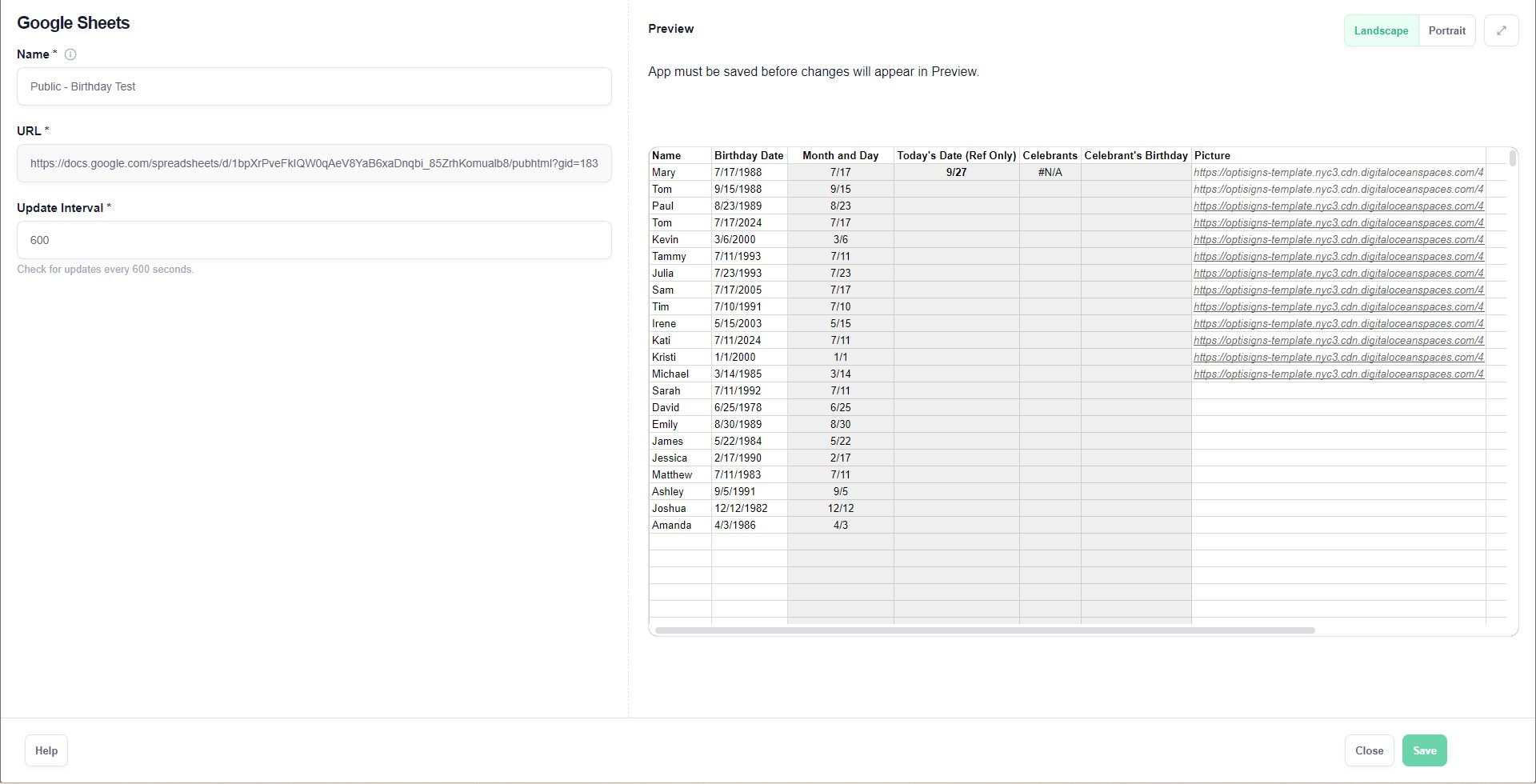This screenshot has height=784, width=1536.
Task: Open the picture link in Michael's row
Action: click(x=1338, y=374)
